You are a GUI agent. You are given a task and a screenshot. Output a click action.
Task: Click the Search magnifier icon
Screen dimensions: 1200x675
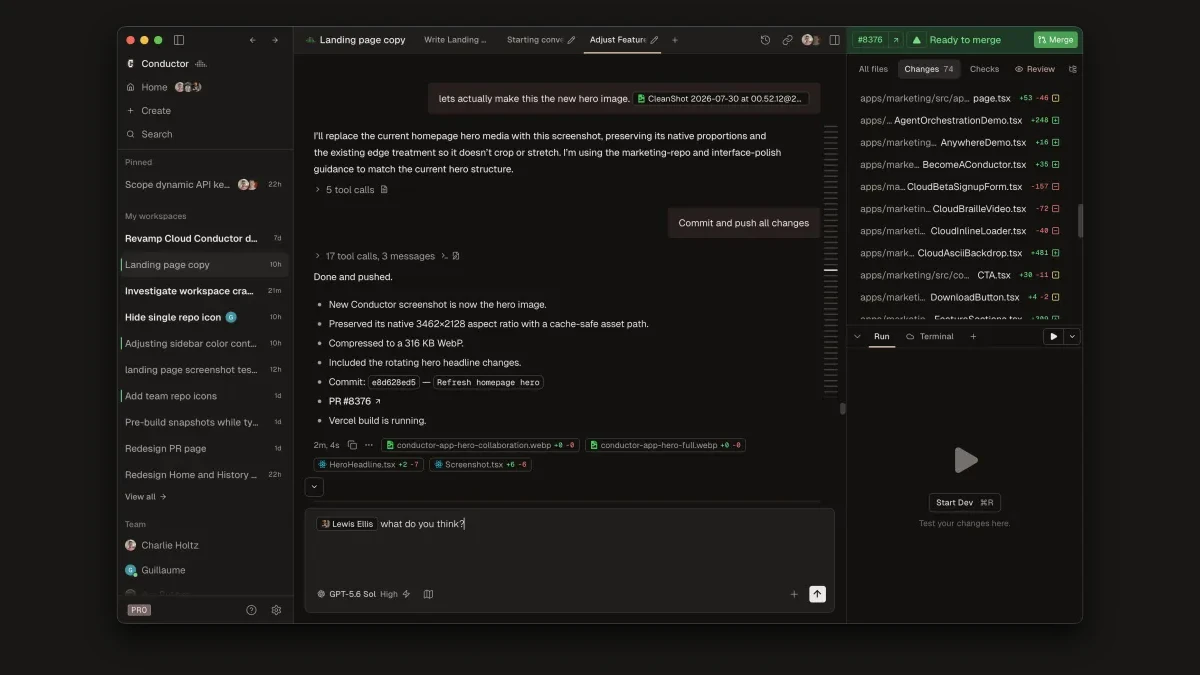[130, 134]
